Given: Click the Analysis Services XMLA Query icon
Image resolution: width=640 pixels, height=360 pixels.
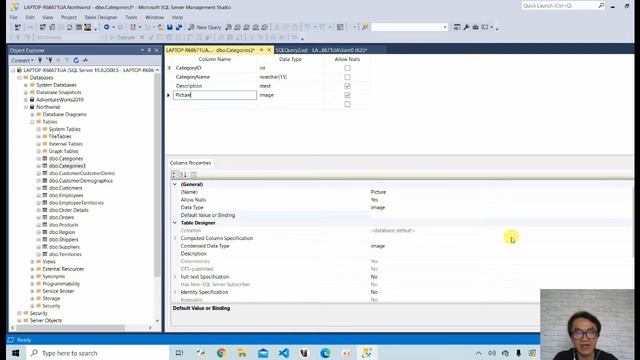Looking at the screenshot, I should coord(256,27).
